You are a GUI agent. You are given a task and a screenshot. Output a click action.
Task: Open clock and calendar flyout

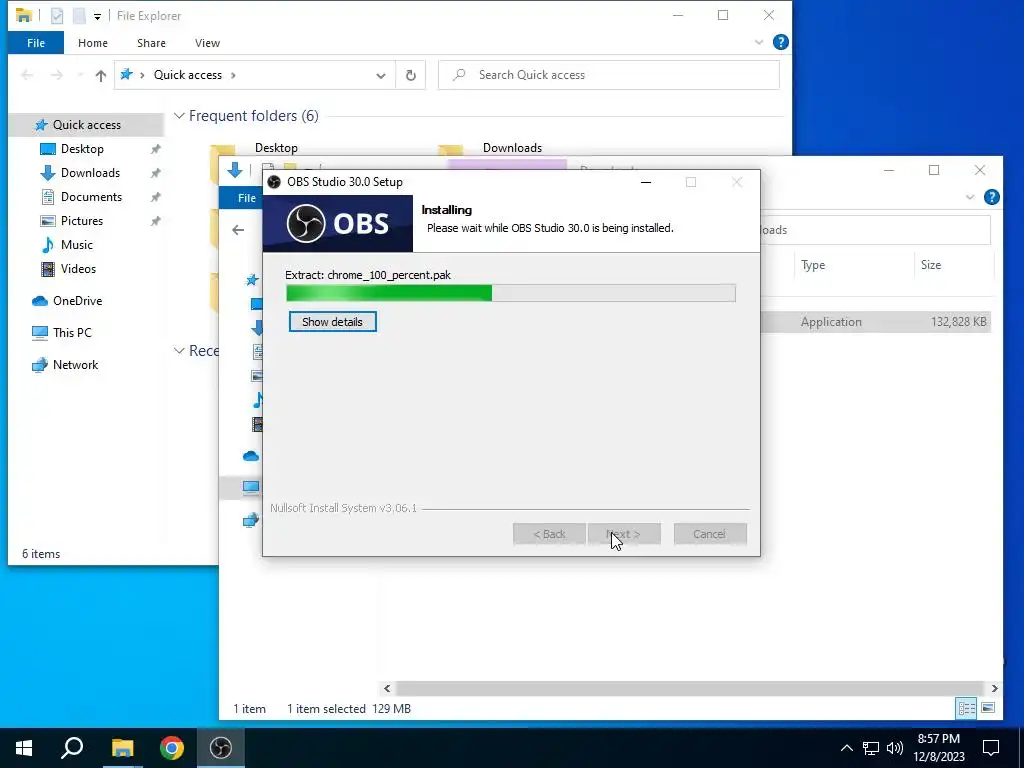[938, 748]
